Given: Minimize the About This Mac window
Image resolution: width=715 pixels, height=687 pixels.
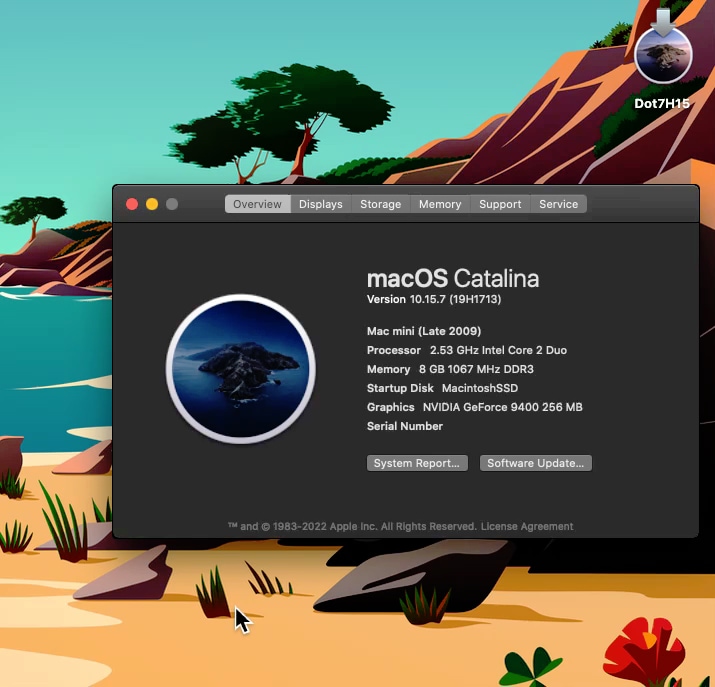Looking at the screenshot, I should click(x=152, y=204).
